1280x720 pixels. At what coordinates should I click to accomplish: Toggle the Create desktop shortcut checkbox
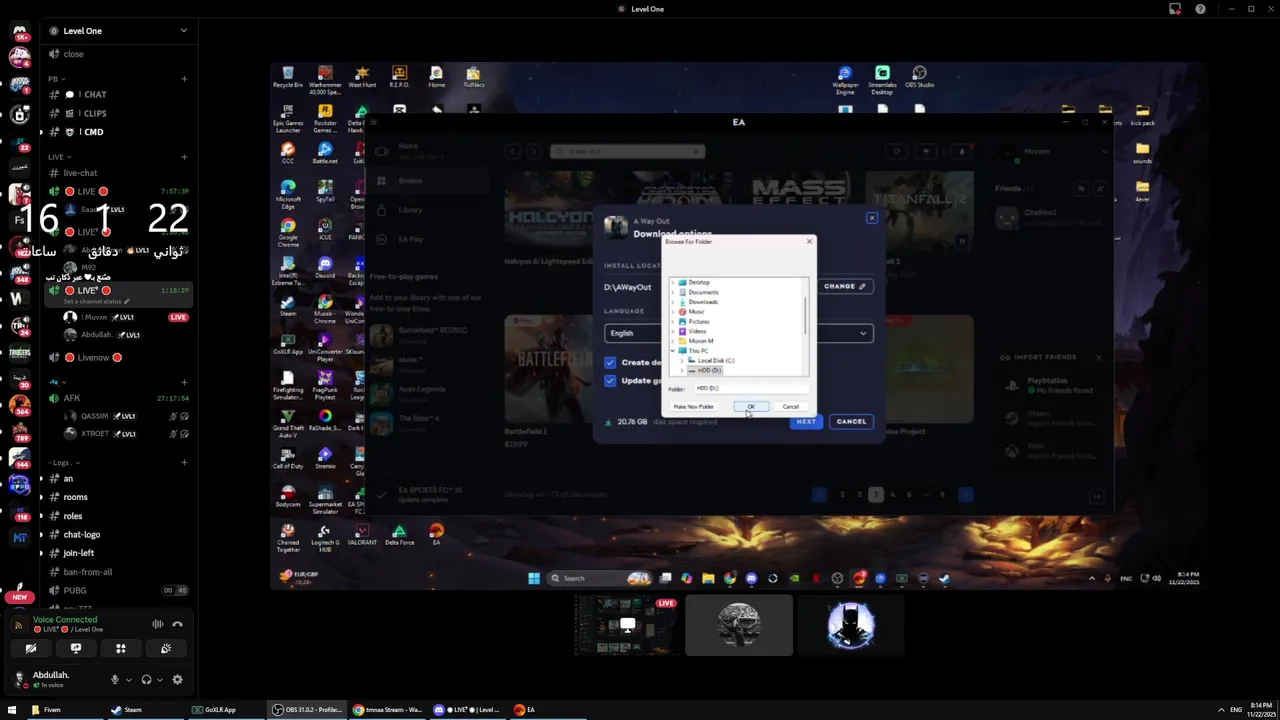[x=610, y=362]
